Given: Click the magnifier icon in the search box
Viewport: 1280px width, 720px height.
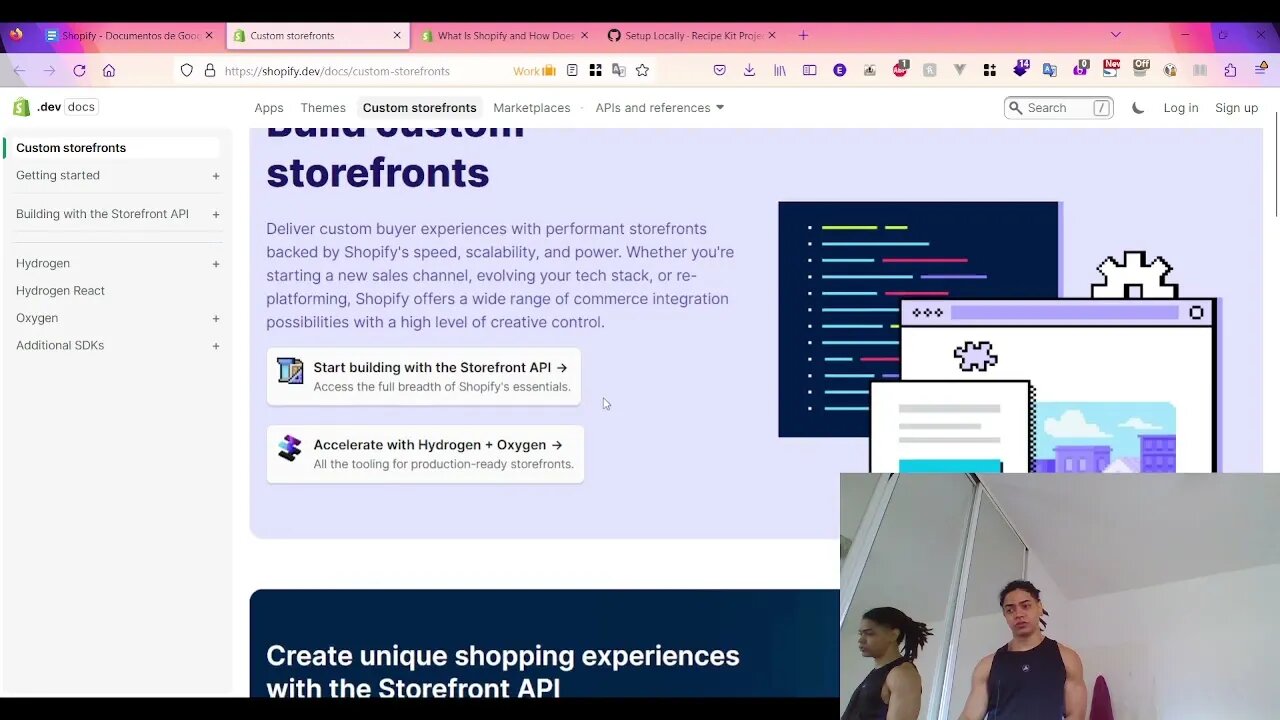Looking at the screenshot, I should click(1016, 108).
